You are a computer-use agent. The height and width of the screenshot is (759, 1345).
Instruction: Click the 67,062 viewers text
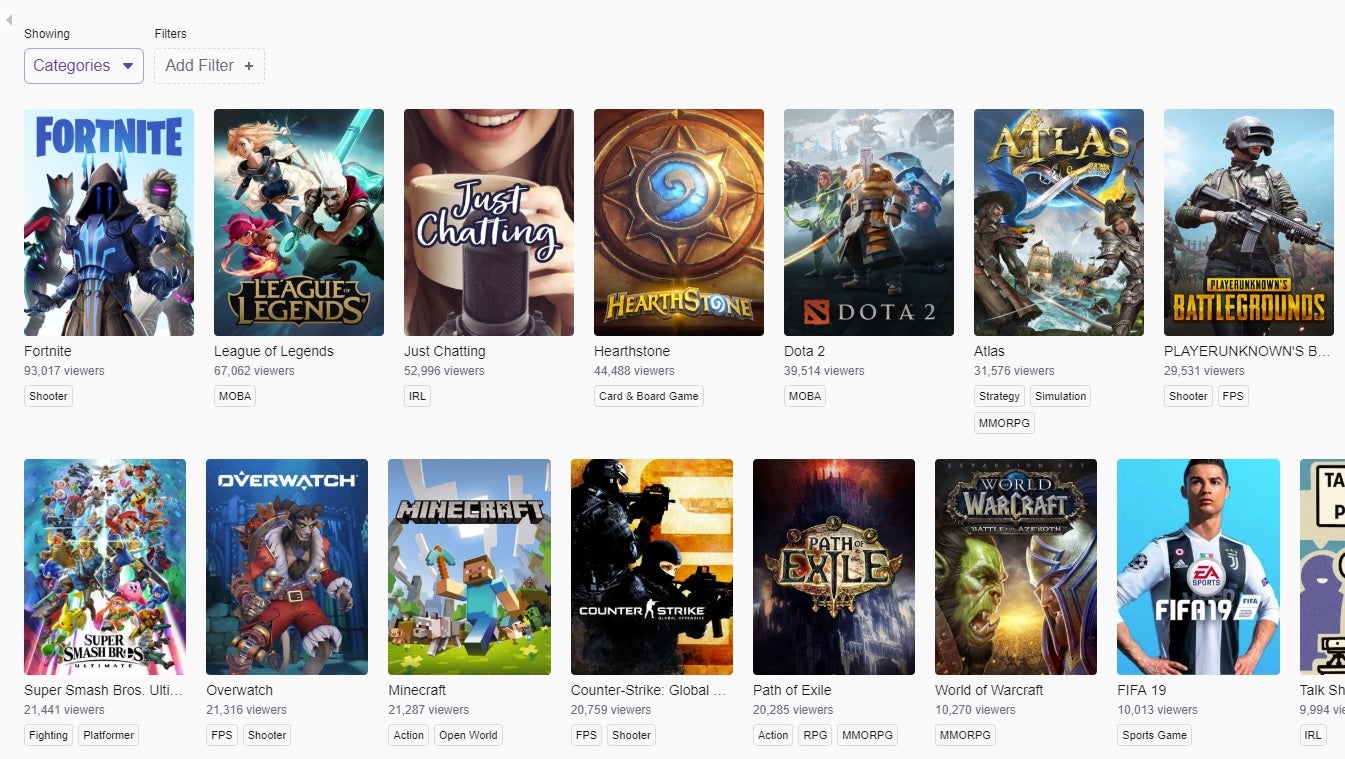click(254, 371)
